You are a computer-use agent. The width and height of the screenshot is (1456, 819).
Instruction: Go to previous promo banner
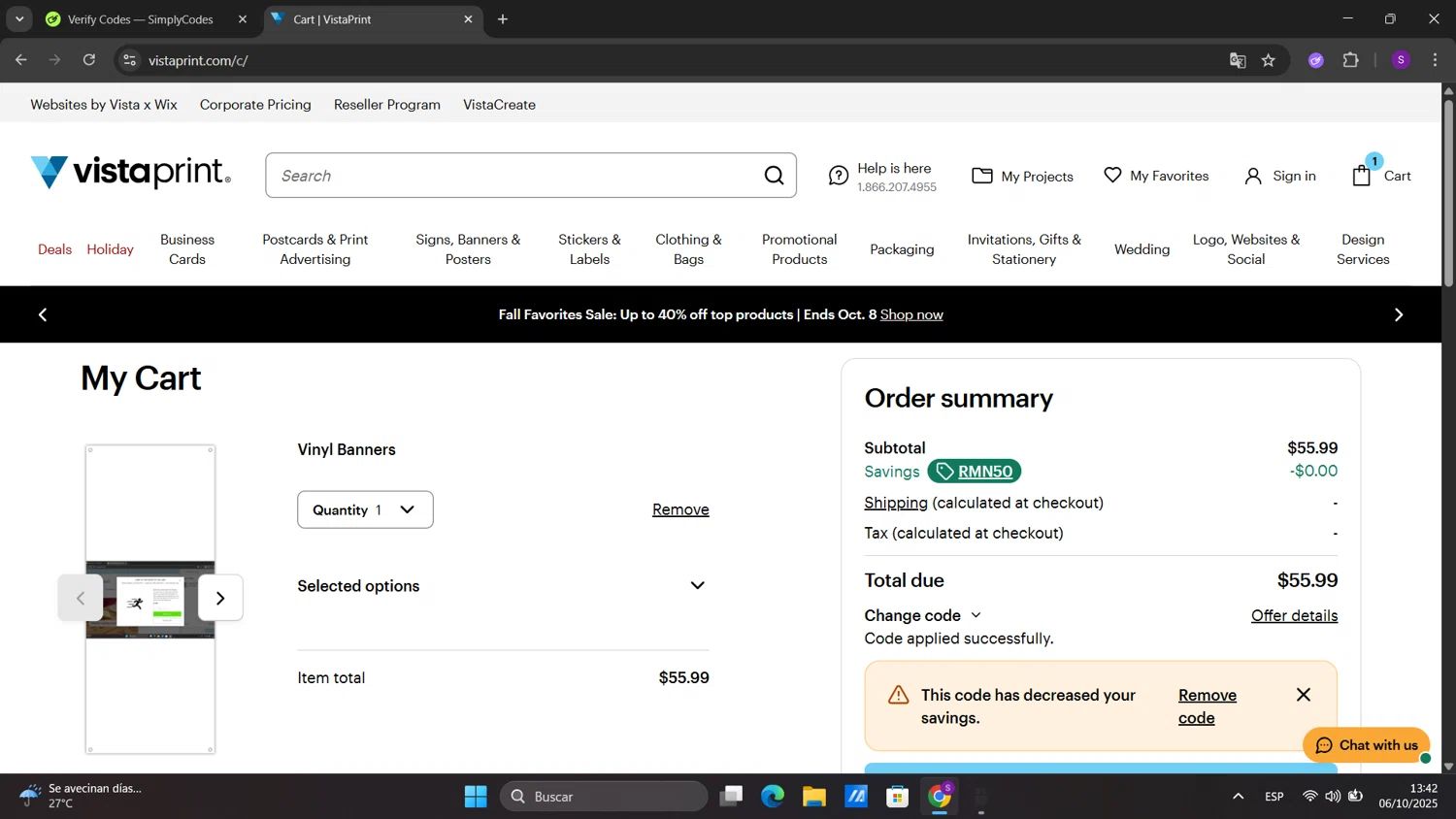click(x=43, y=314)
